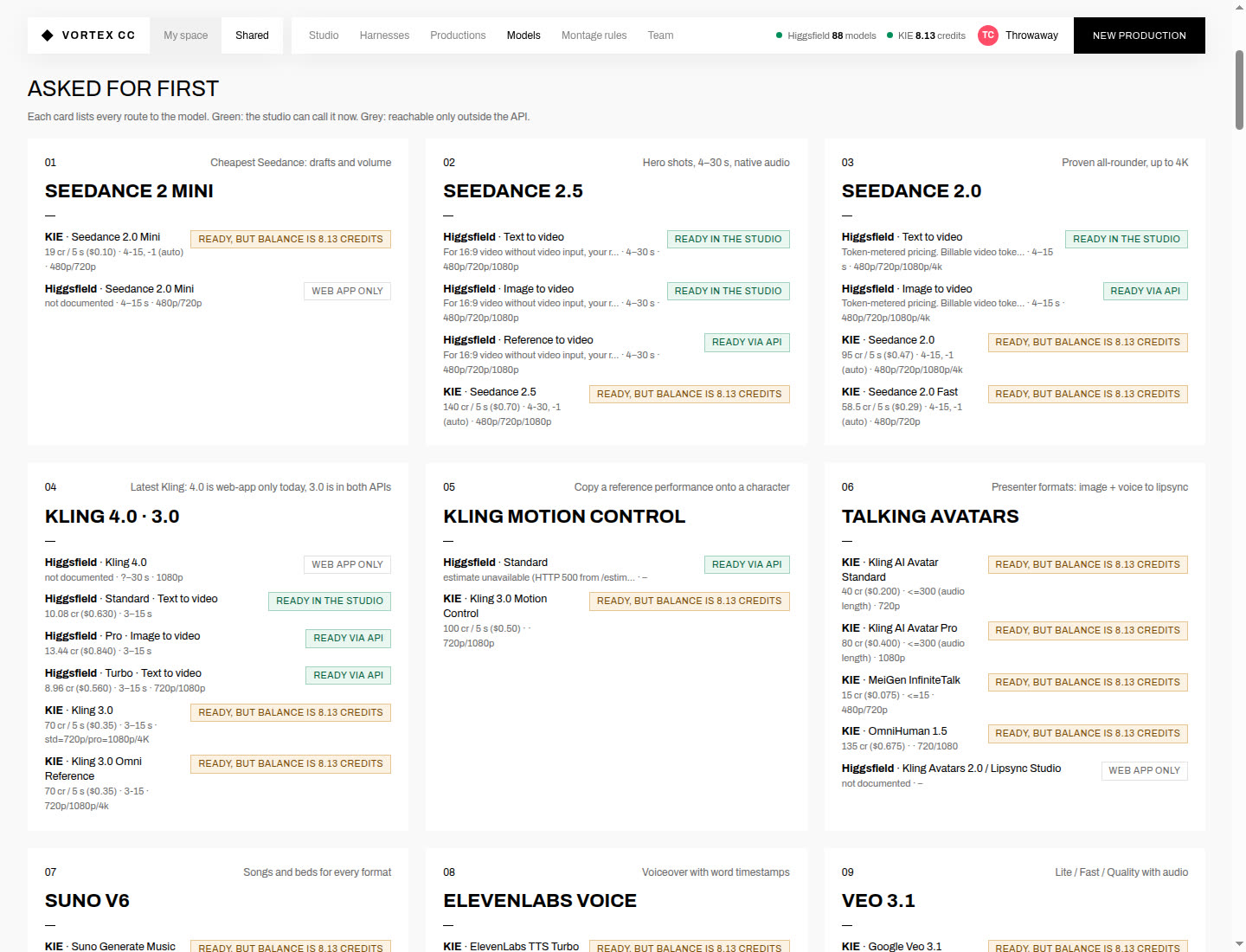Click the green dot beside KIE 8.13 credits
Image resolution: width=1246 pixels, height=952 pixels.
pyautogui.click(x=890, y=35)
